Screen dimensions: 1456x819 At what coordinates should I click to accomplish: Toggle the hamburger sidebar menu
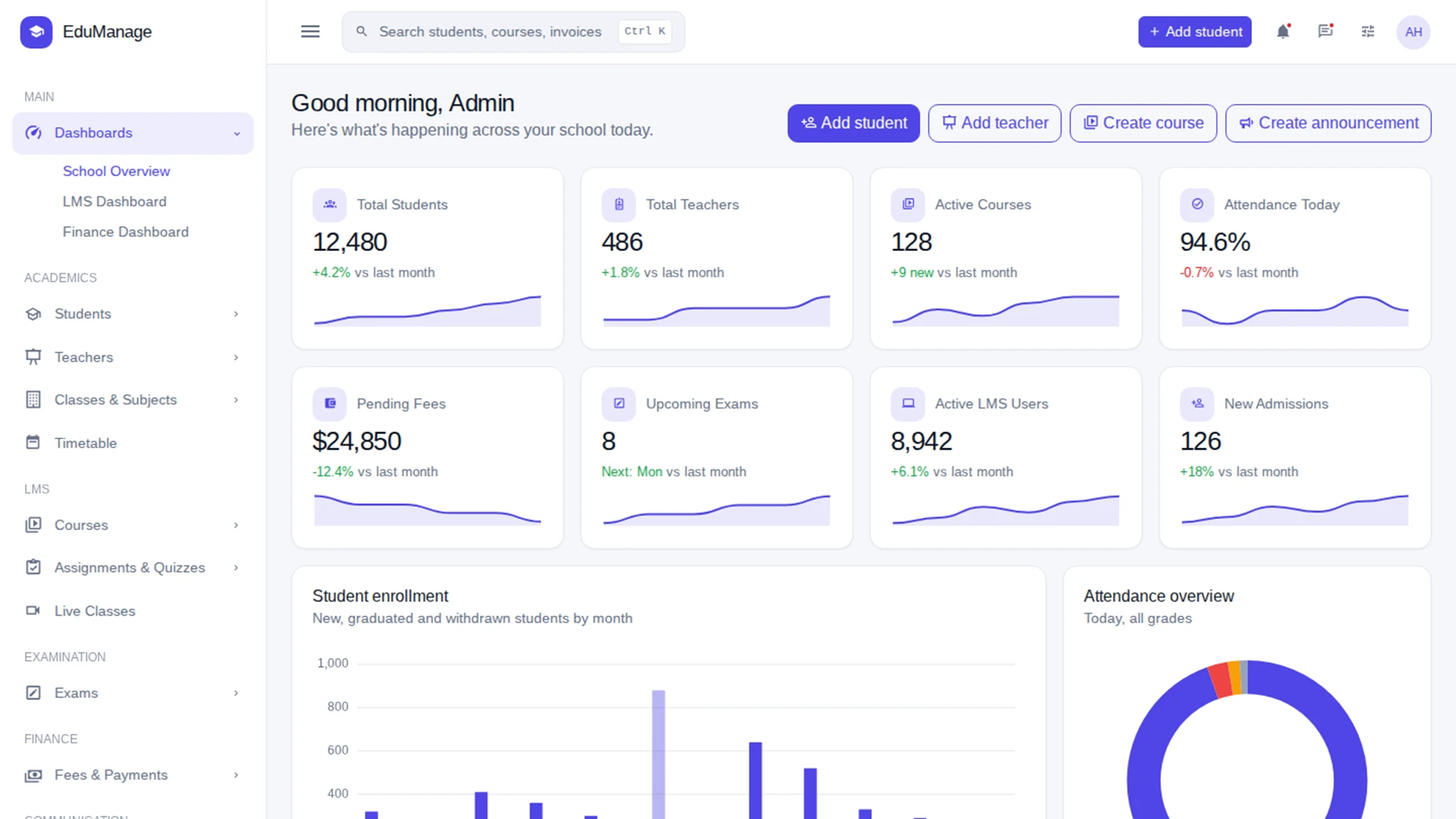(310, 32)
